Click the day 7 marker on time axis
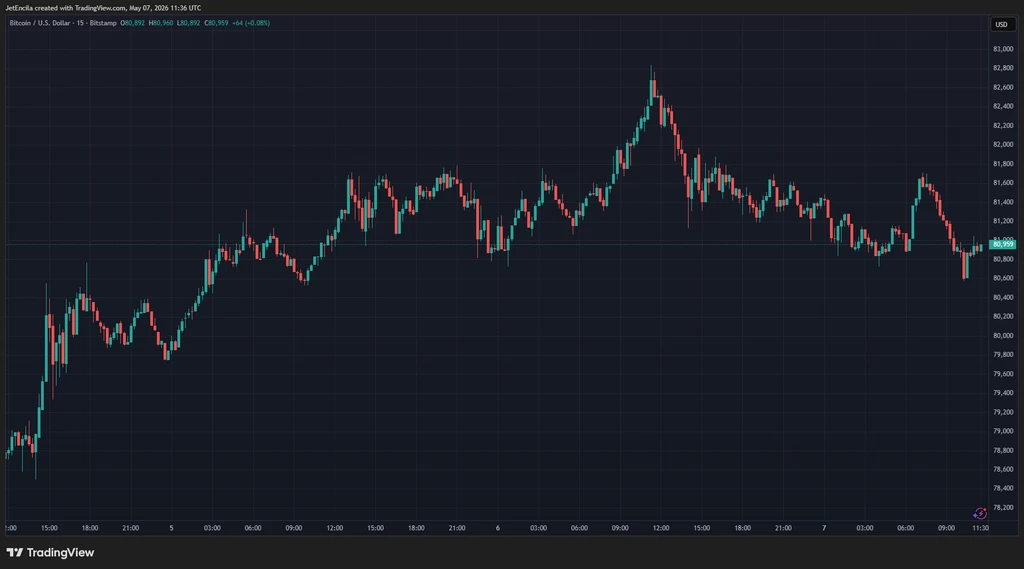The image size is (1024, 569). 824,528
